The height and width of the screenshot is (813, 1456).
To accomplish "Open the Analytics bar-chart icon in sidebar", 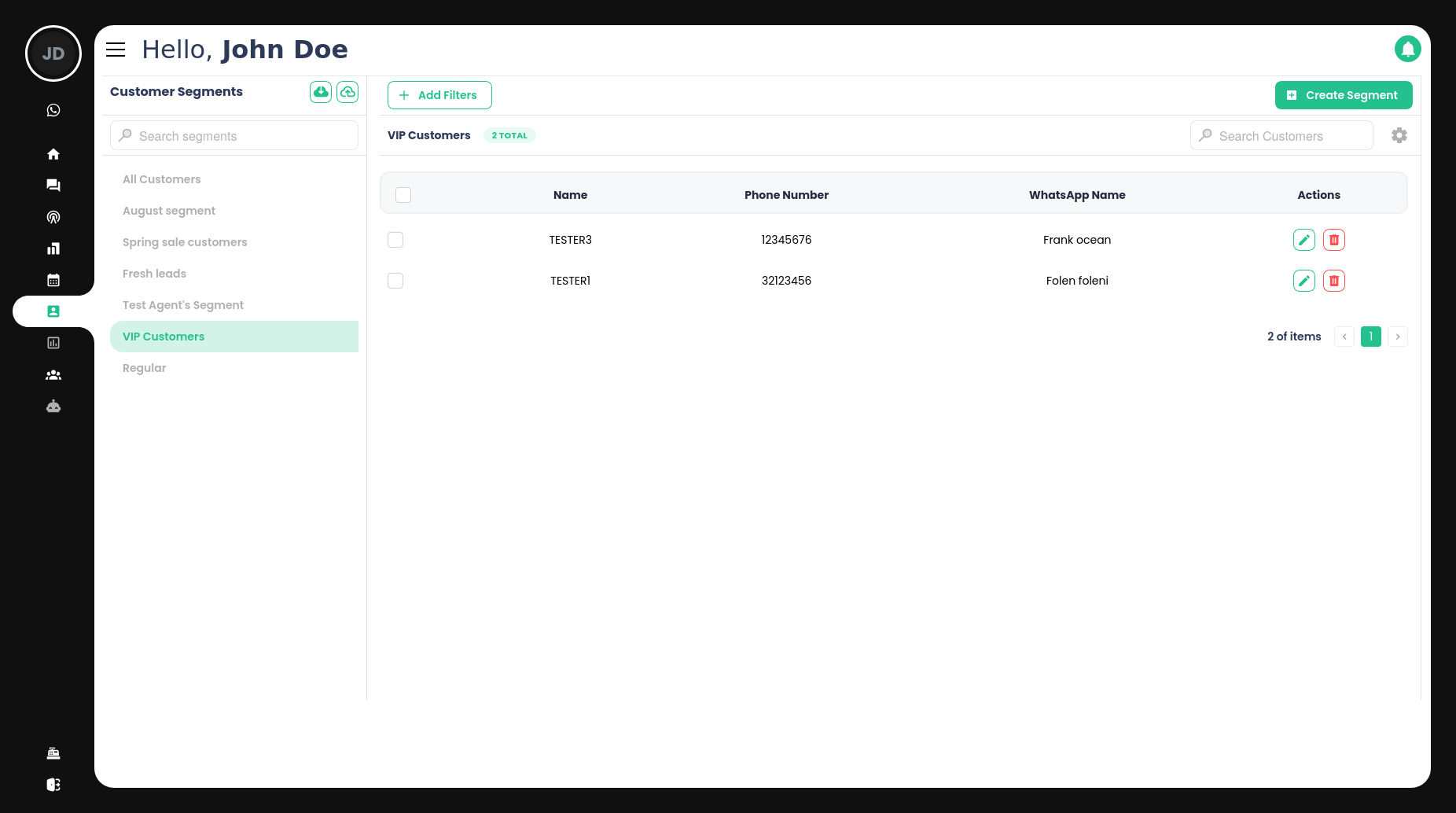I will click(53, 248).
